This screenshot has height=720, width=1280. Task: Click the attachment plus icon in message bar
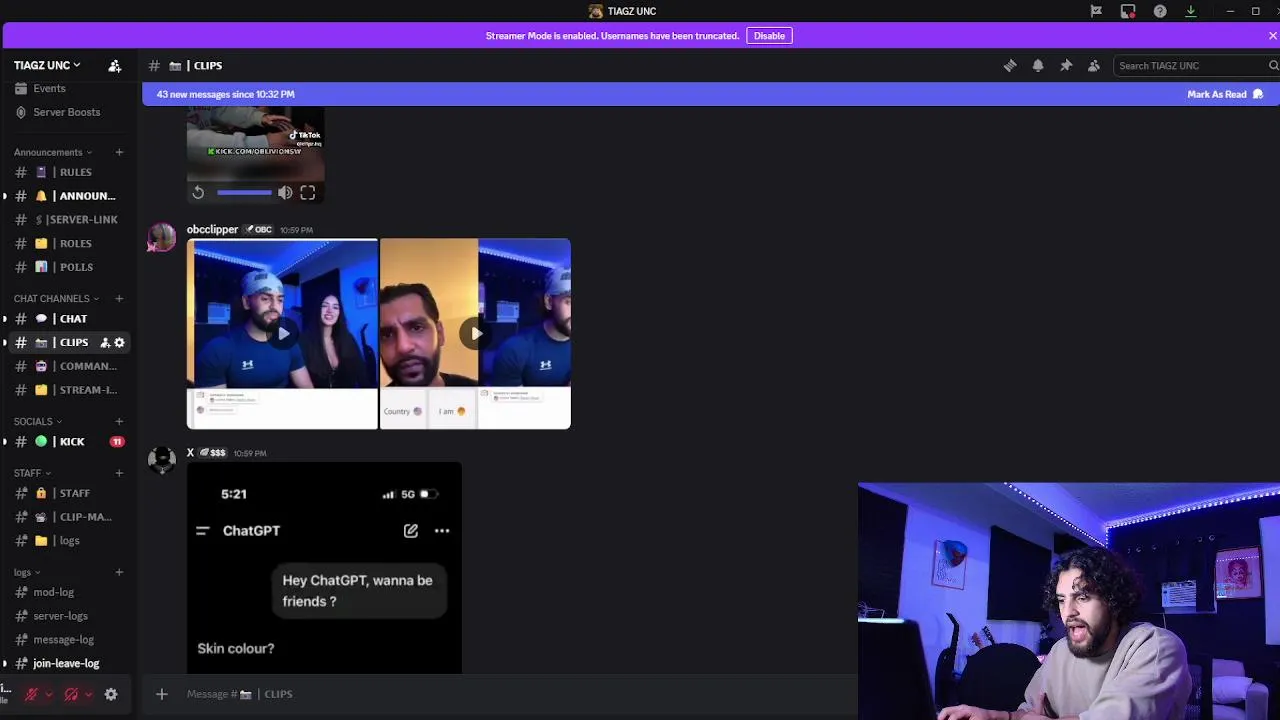[161, 694]
